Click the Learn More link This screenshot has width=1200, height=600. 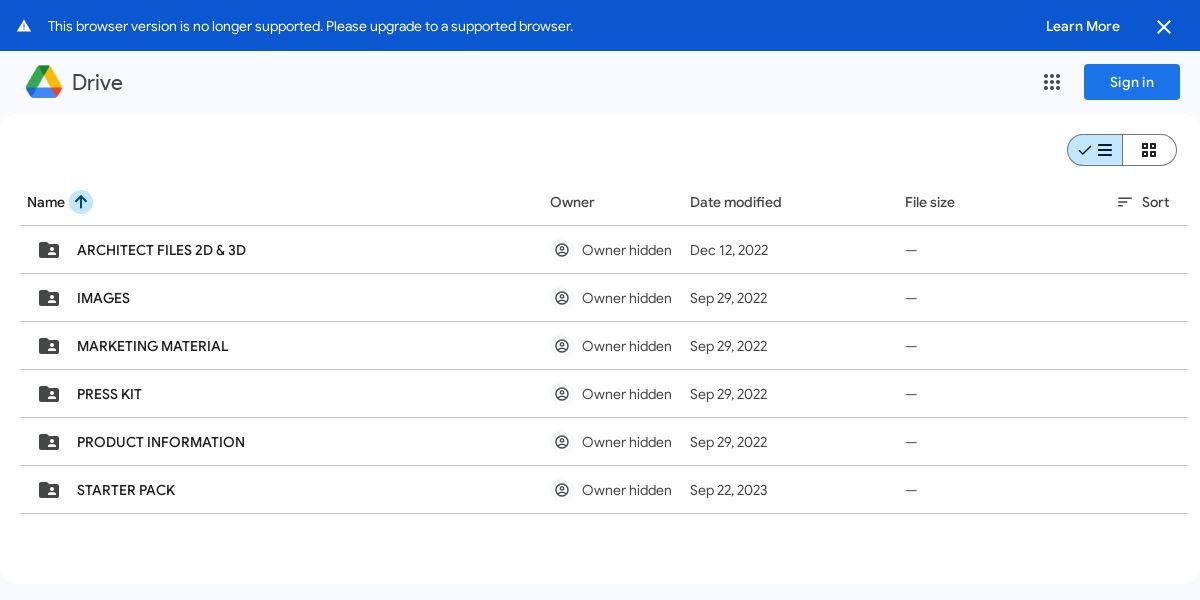[x=1082, y=26]
